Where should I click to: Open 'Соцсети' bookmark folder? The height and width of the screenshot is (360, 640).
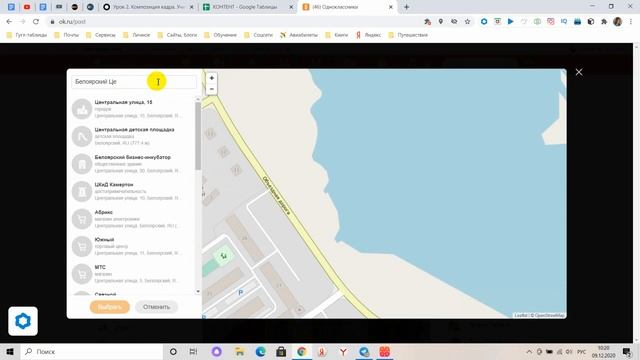pyautogui.click(x=258, y=35)
